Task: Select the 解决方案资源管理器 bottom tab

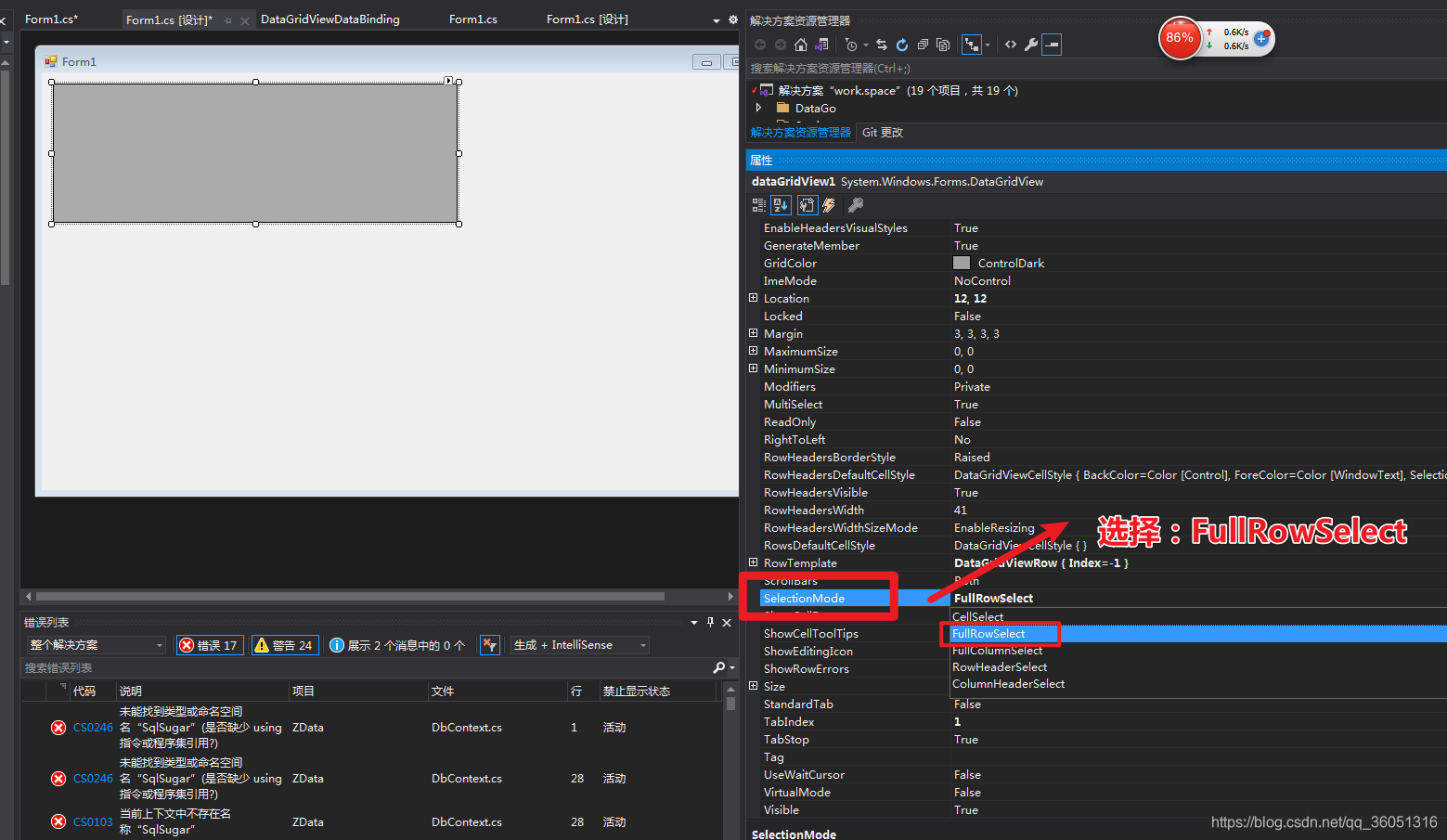Action: pos(801,133)
